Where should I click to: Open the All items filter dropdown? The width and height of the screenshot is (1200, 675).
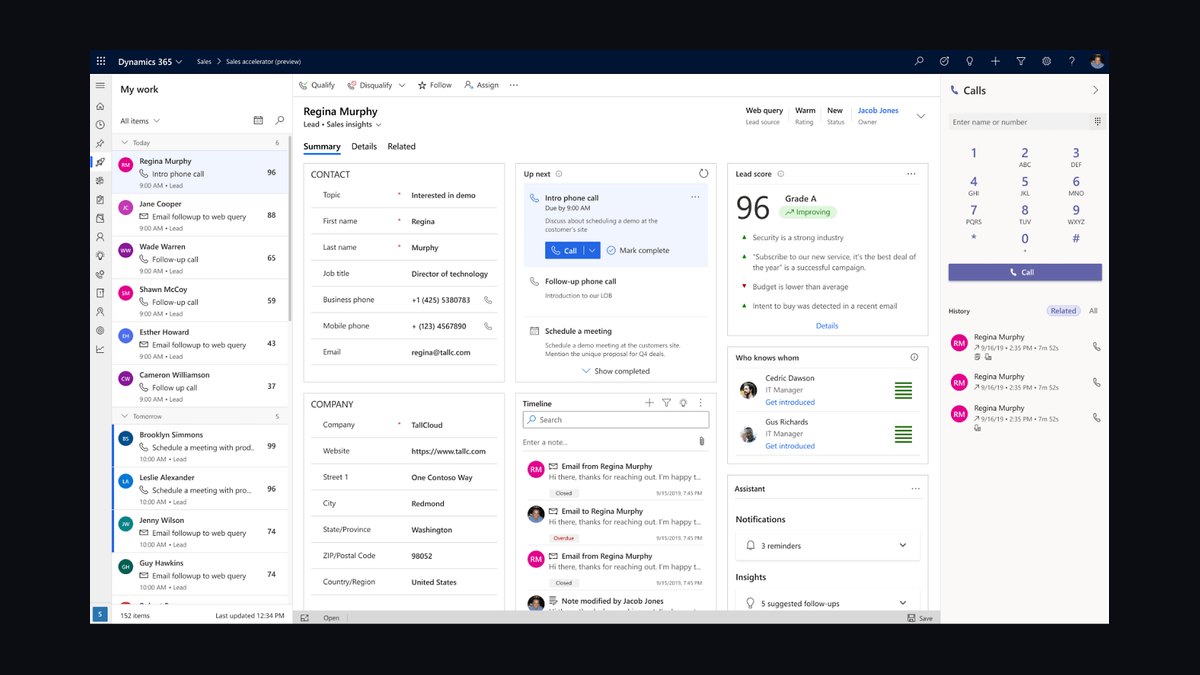(x=140, y=121)
